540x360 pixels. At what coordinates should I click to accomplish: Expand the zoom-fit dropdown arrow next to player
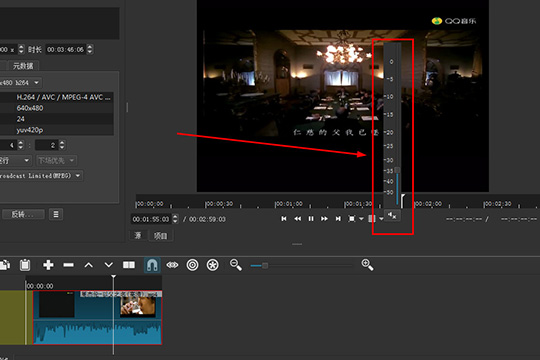point(361,219)
